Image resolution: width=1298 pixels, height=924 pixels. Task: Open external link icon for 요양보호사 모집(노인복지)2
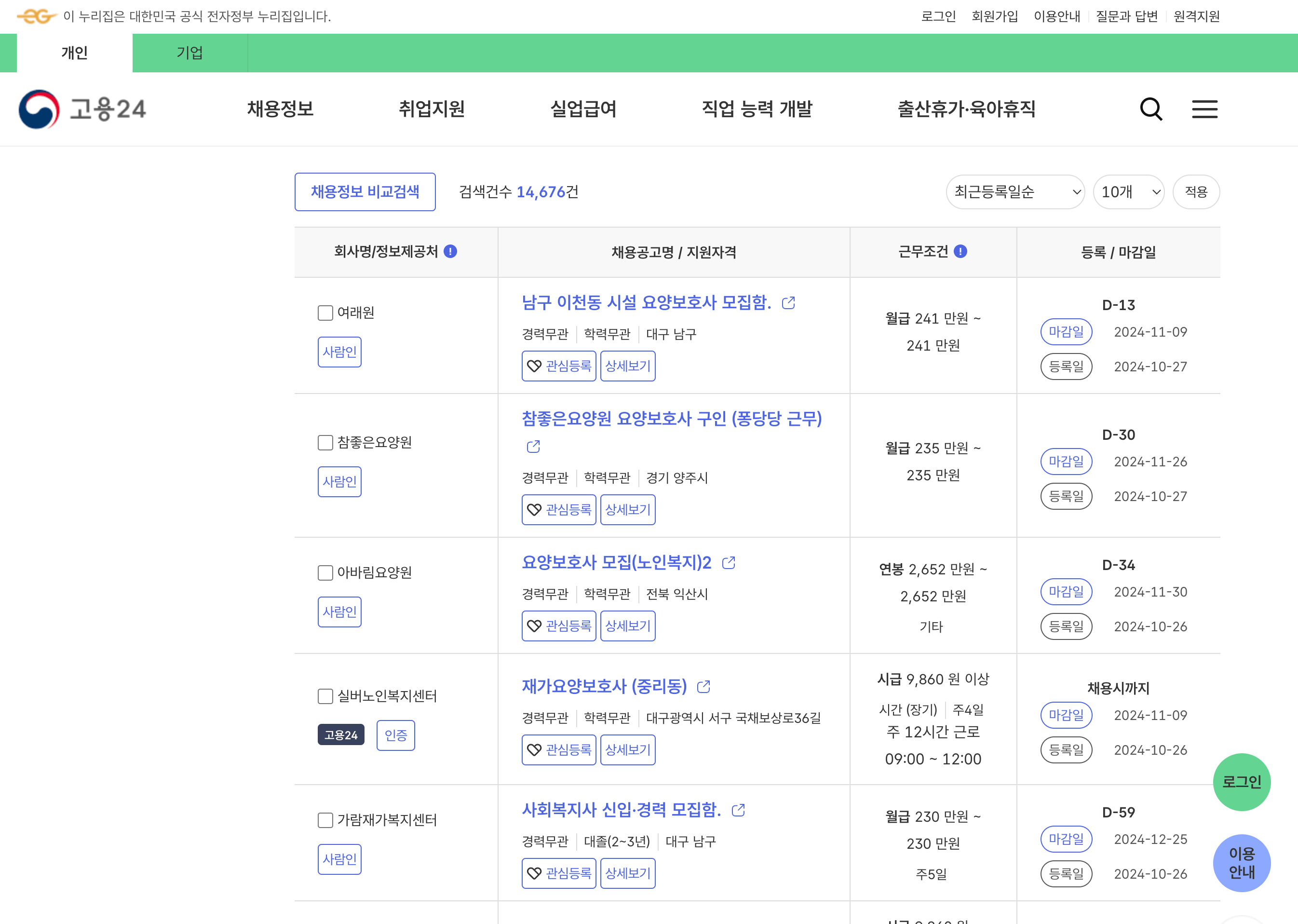point(729,563)
